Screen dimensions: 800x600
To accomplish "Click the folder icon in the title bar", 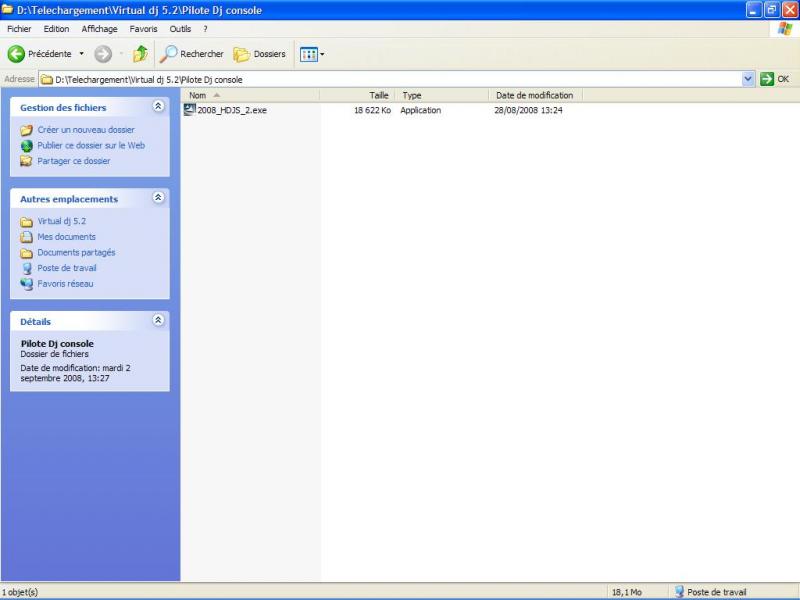I will 8,9.
